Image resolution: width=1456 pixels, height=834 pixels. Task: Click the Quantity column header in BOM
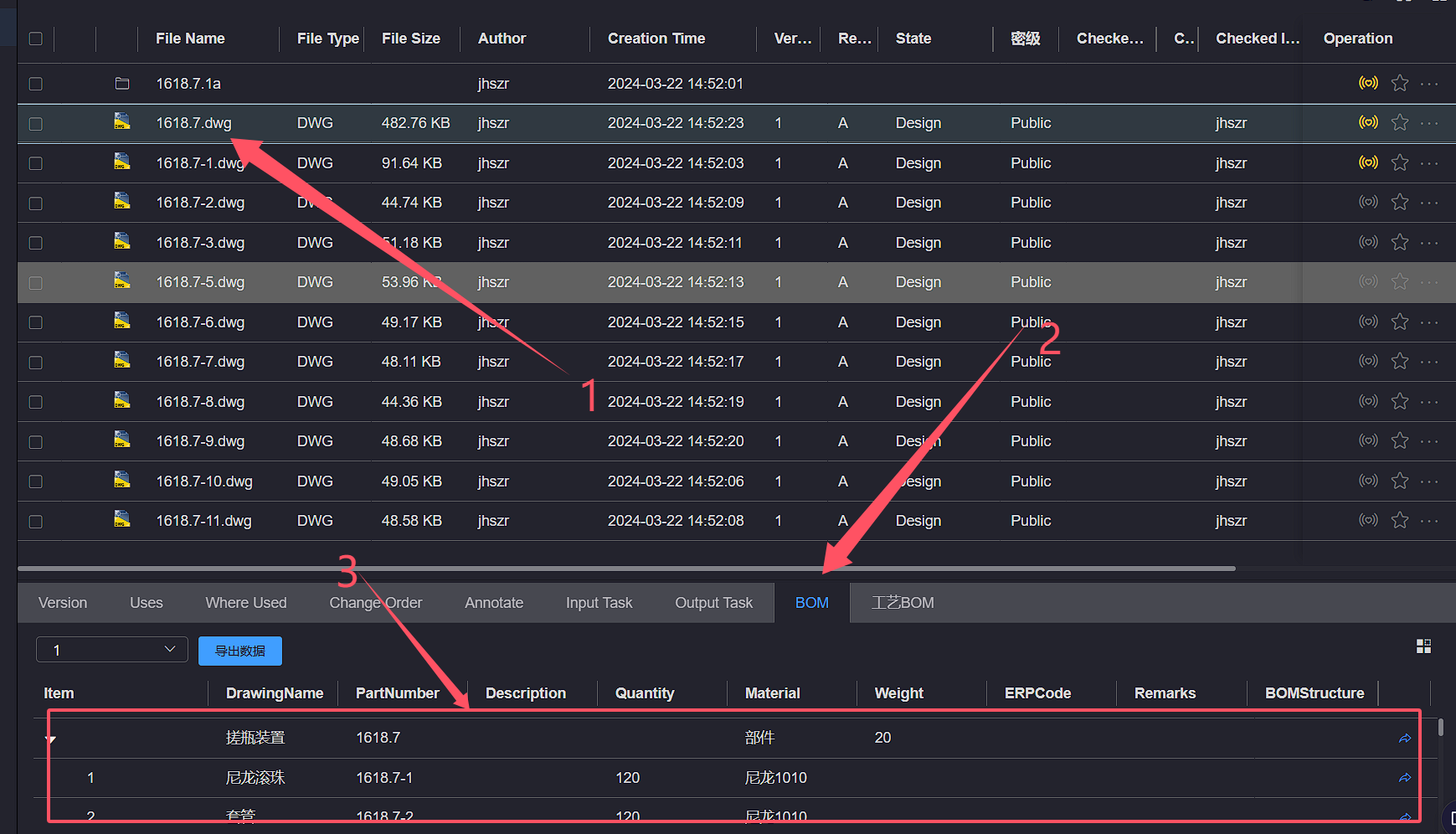tap(645, 693)
